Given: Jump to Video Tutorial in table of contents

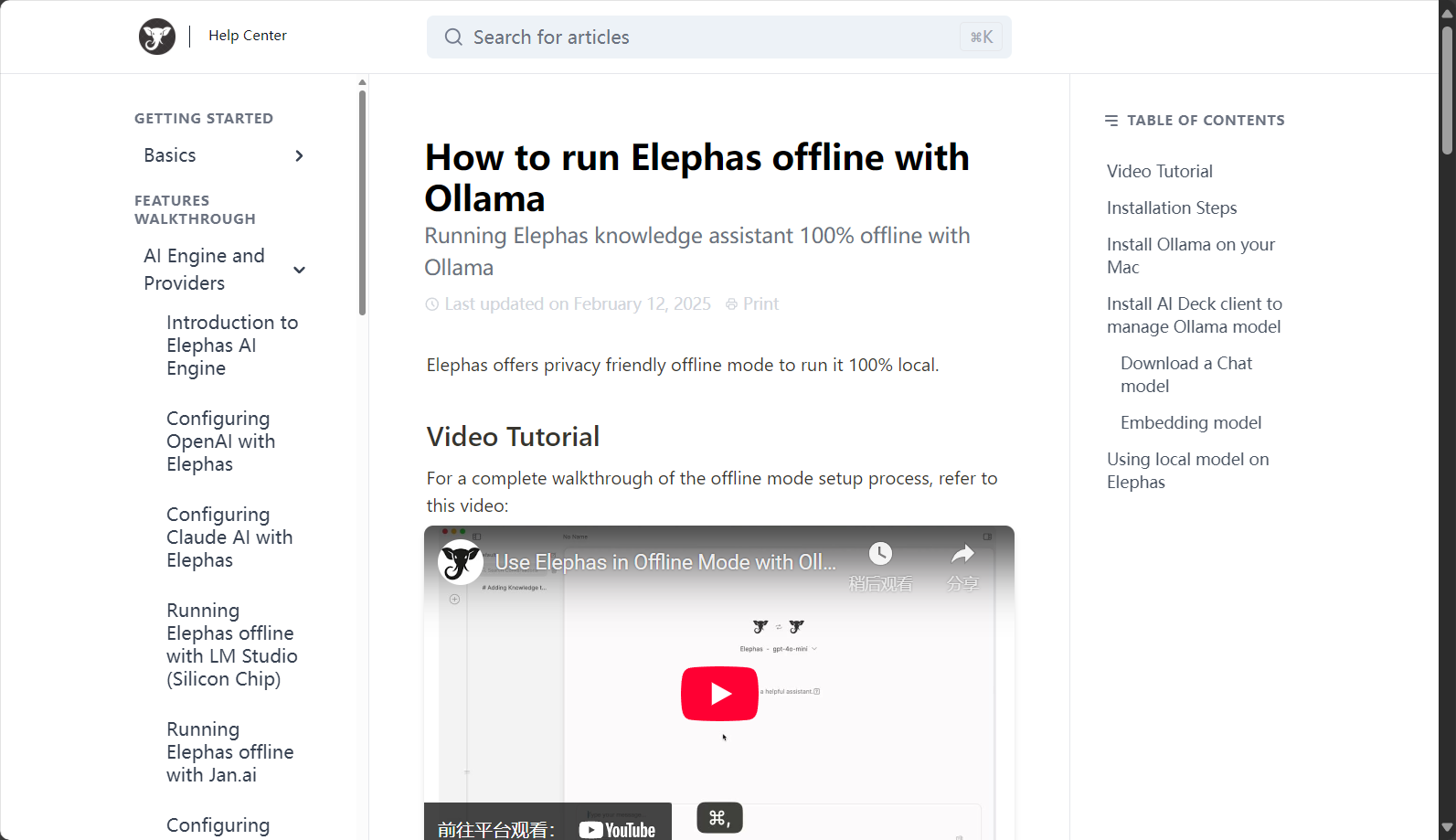Looking at the screenshot, I should click(1160, 172).
